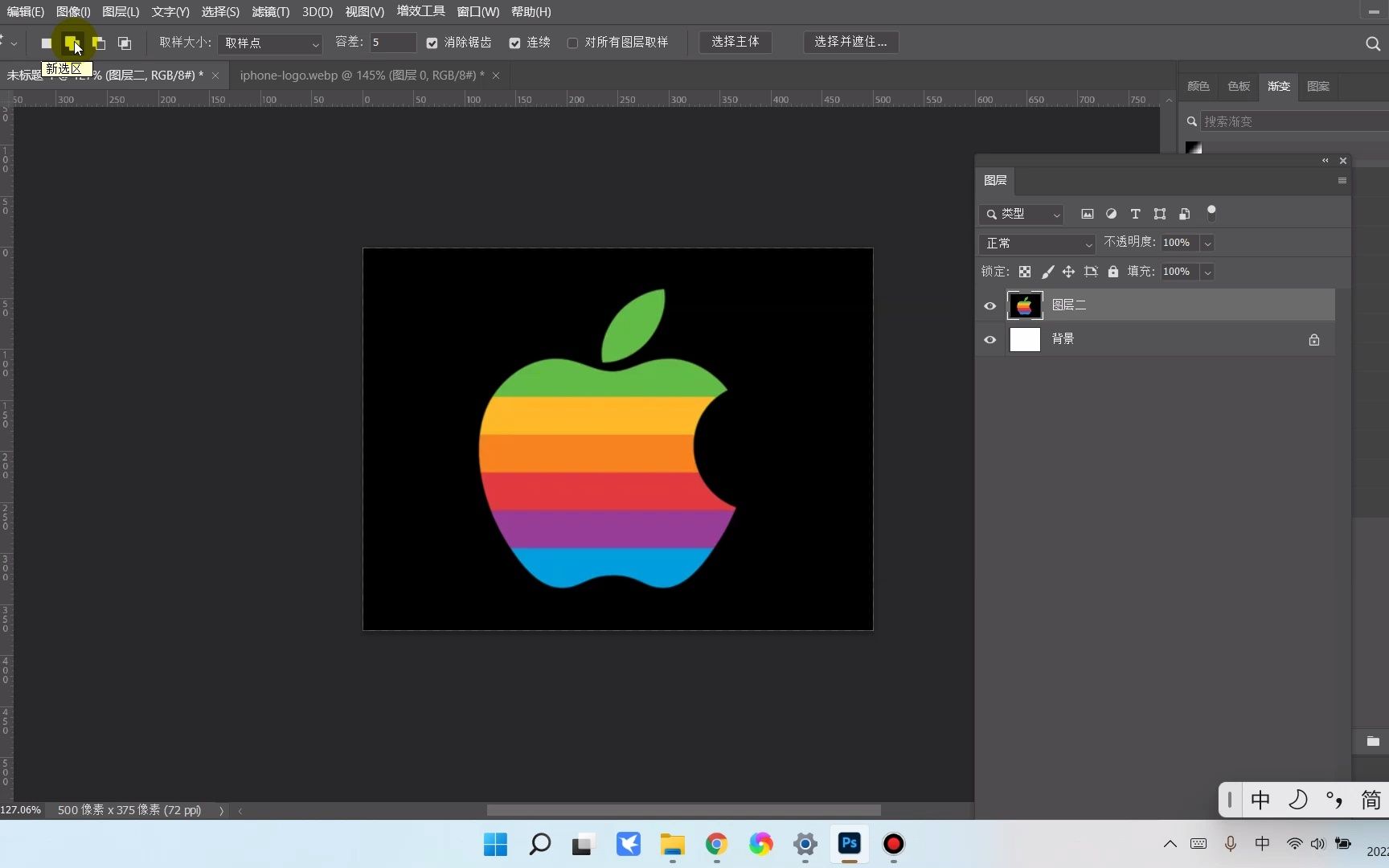Toggle the 消除锯齿 checkbox
The width and height of the screenshot is (1389, 868).
pos(432,43)
